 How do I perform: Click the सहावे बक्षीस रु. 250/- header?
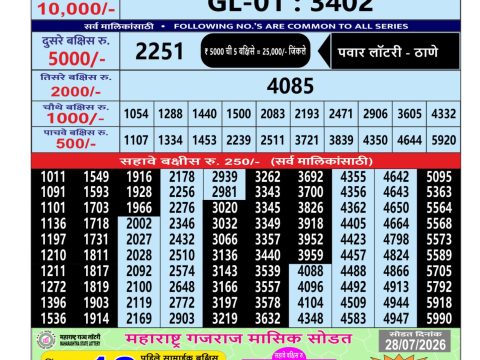click(x=246, y=161)
